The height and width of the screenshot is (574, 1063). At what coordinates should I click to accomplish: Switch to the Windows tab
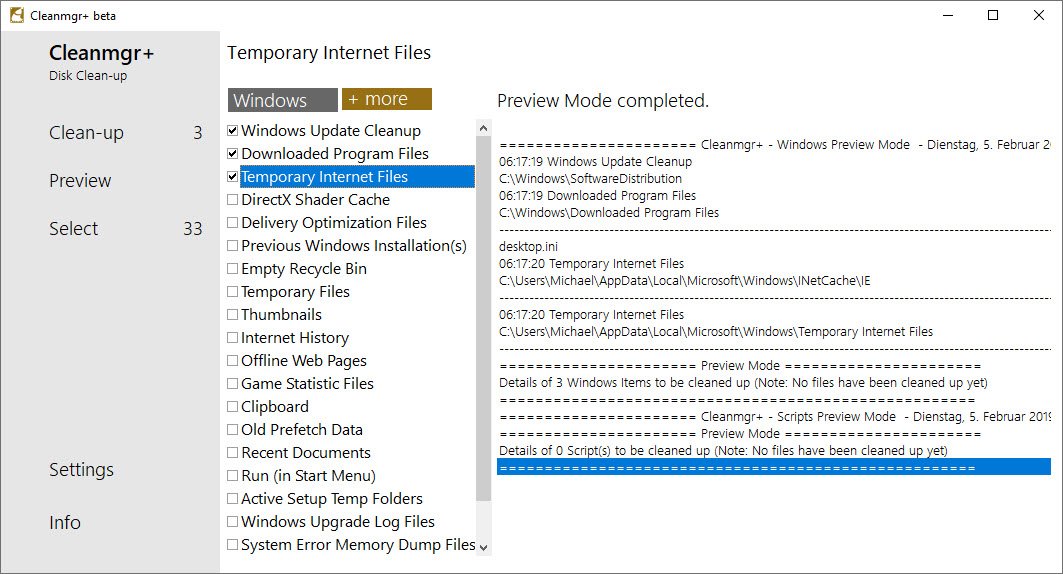(282, 100)
